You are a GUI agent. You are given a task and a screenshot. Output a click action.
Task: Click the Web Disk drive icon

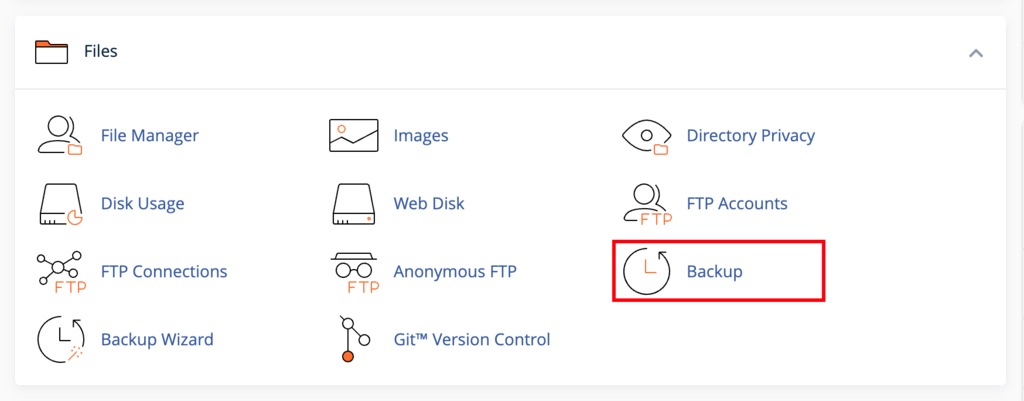(353, 204)
